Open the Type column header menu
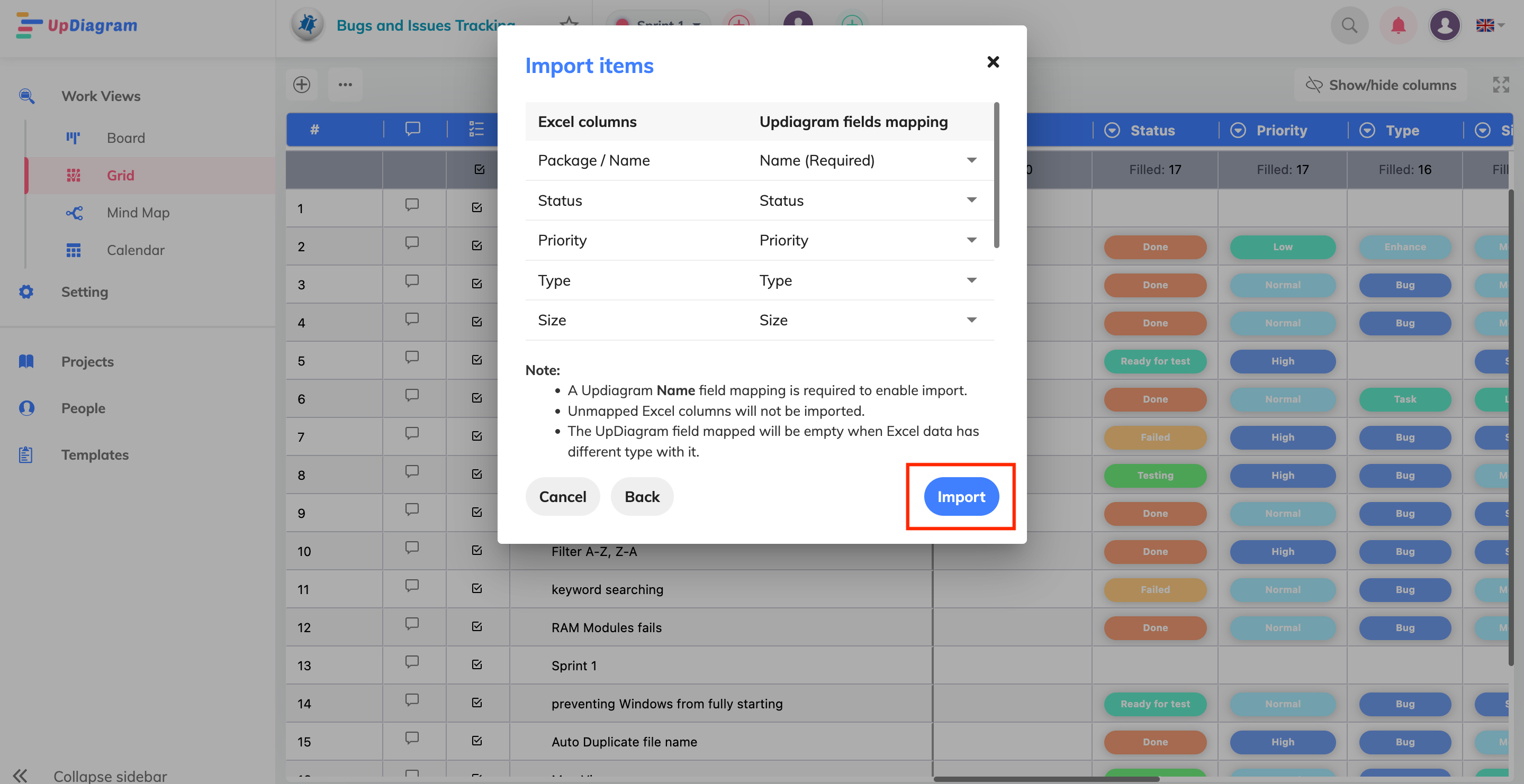This screenshot has height=784, width=1524. tap(1367, 130)
